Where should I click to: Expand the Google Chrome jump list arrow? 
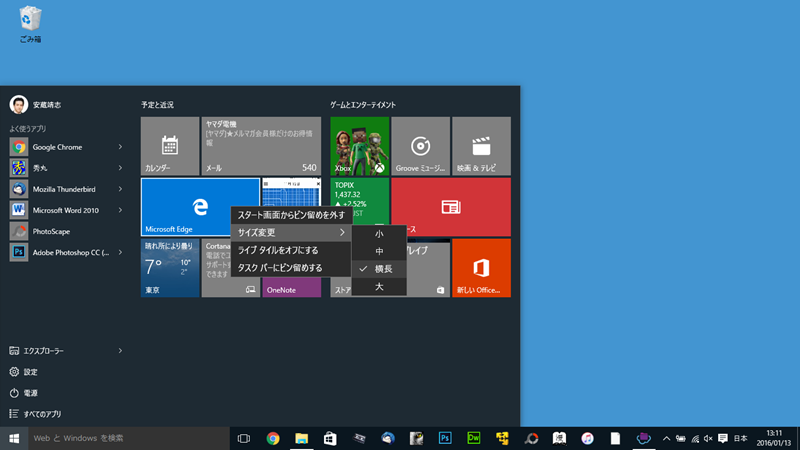(120, 147)
